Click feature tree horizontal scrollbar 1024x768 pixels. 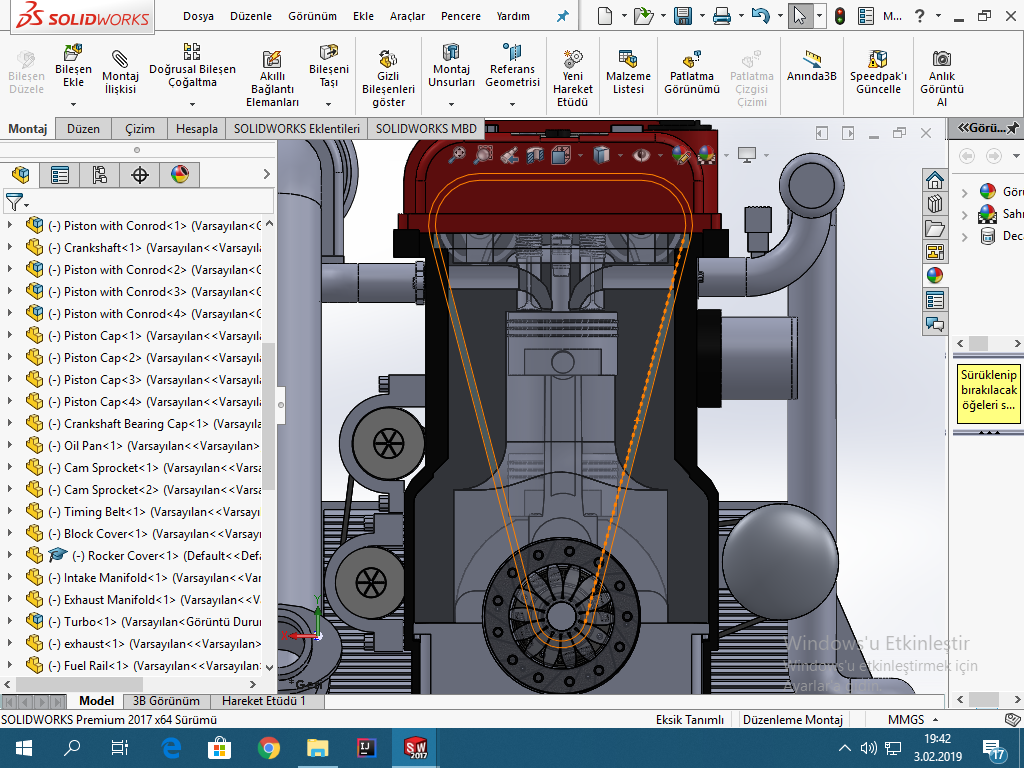tap(80, 684)
